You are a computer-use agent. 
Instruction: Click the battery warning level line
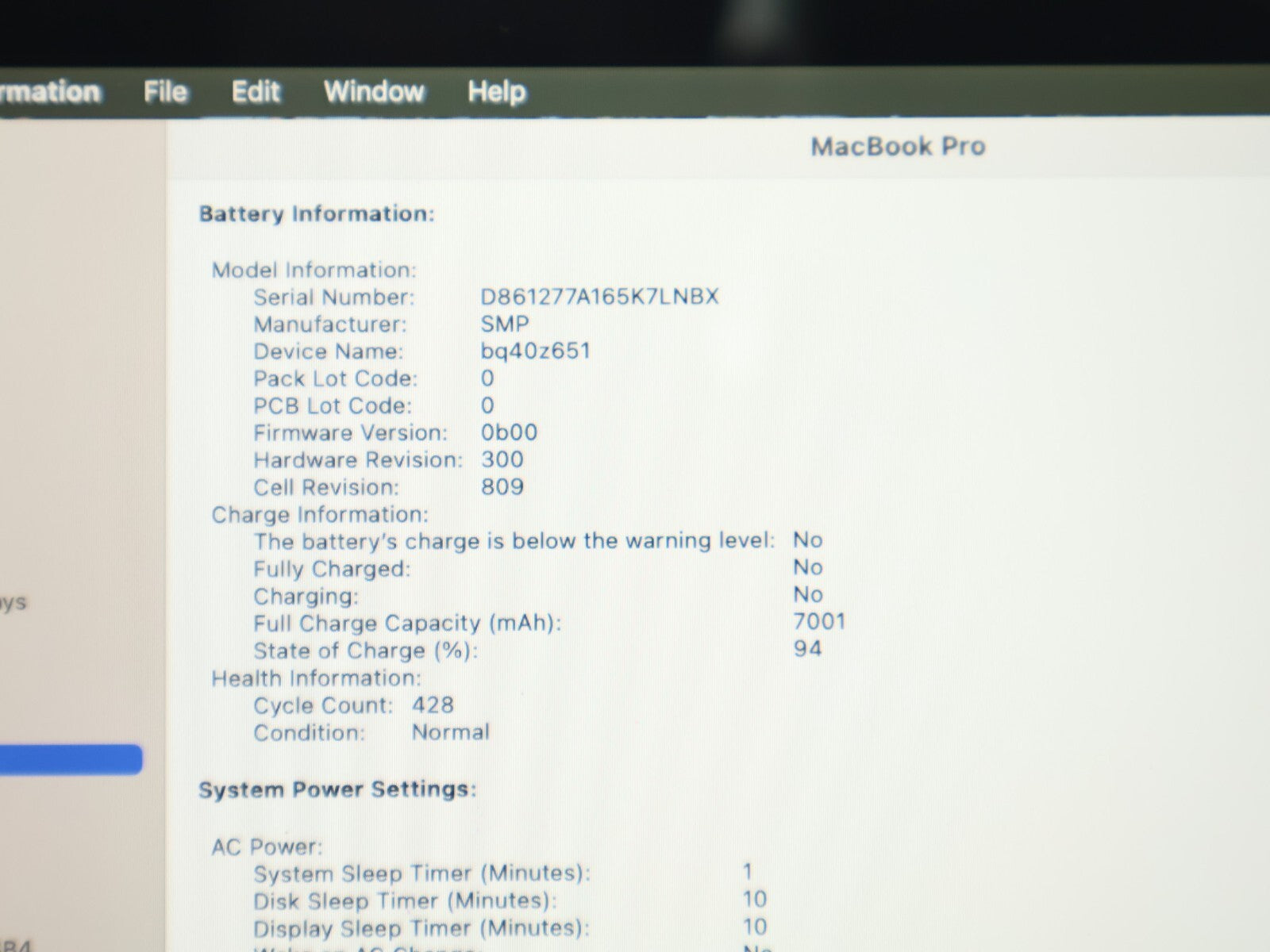click(514, 541)
